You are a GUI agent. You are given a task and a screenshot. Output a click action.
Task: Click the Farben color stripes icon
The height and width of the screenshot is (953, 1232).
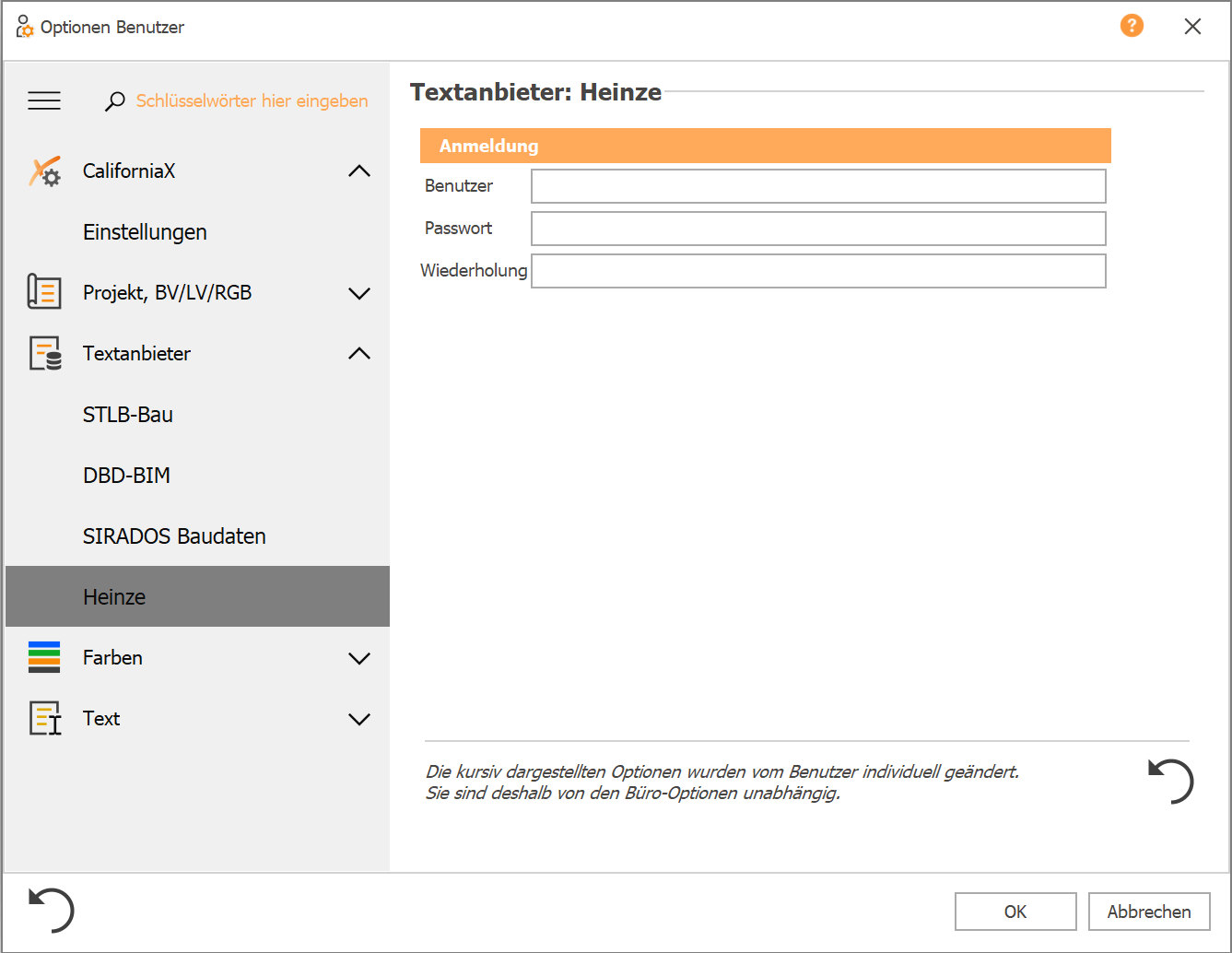pyautogui.click(x=44, y=657)
